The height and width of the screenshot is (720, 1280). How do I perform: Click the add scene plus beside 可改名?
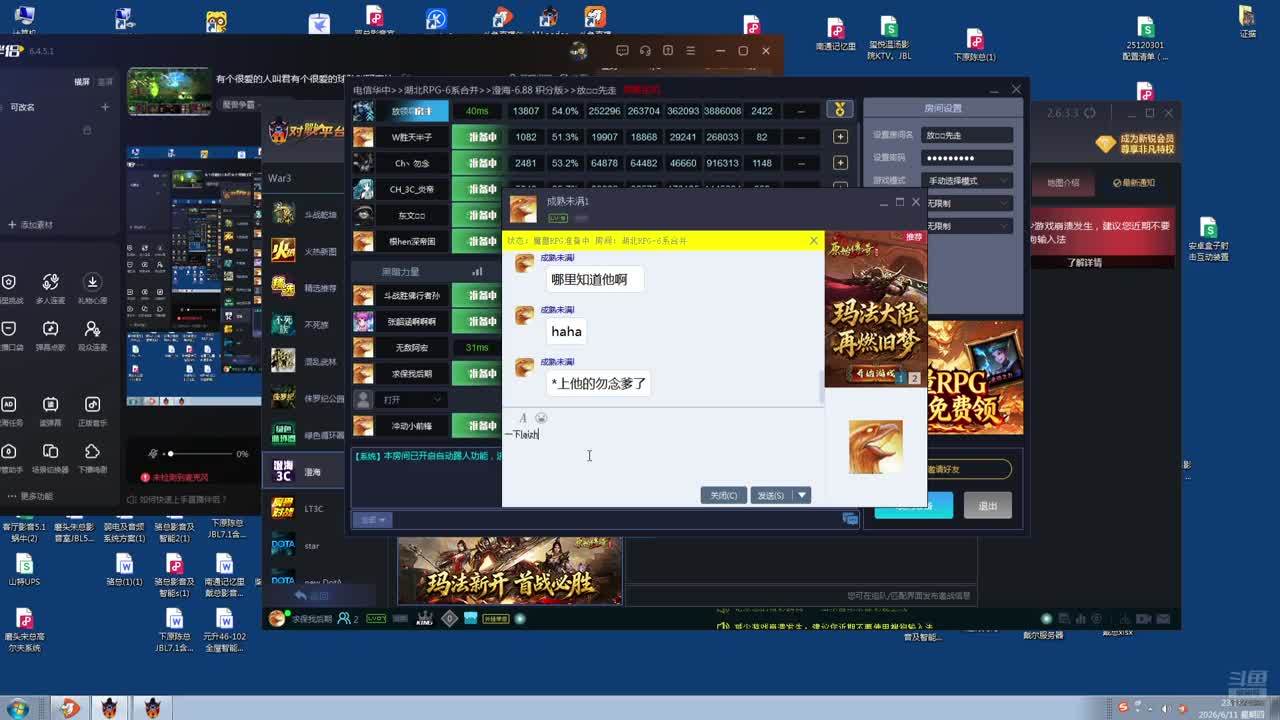click(105, 107)
